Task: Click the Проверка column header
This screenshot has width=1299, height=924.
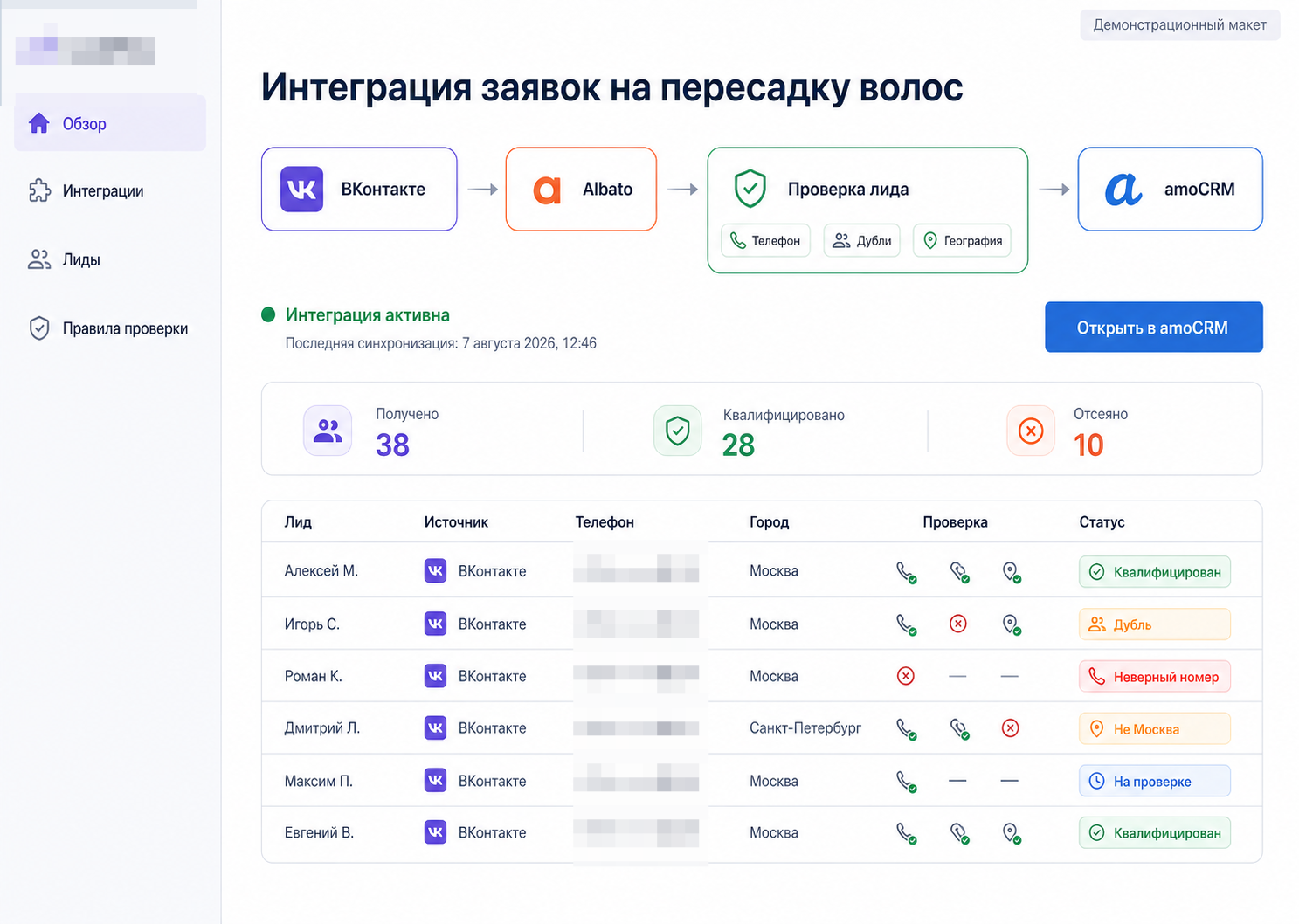Action: pos(955,522)
